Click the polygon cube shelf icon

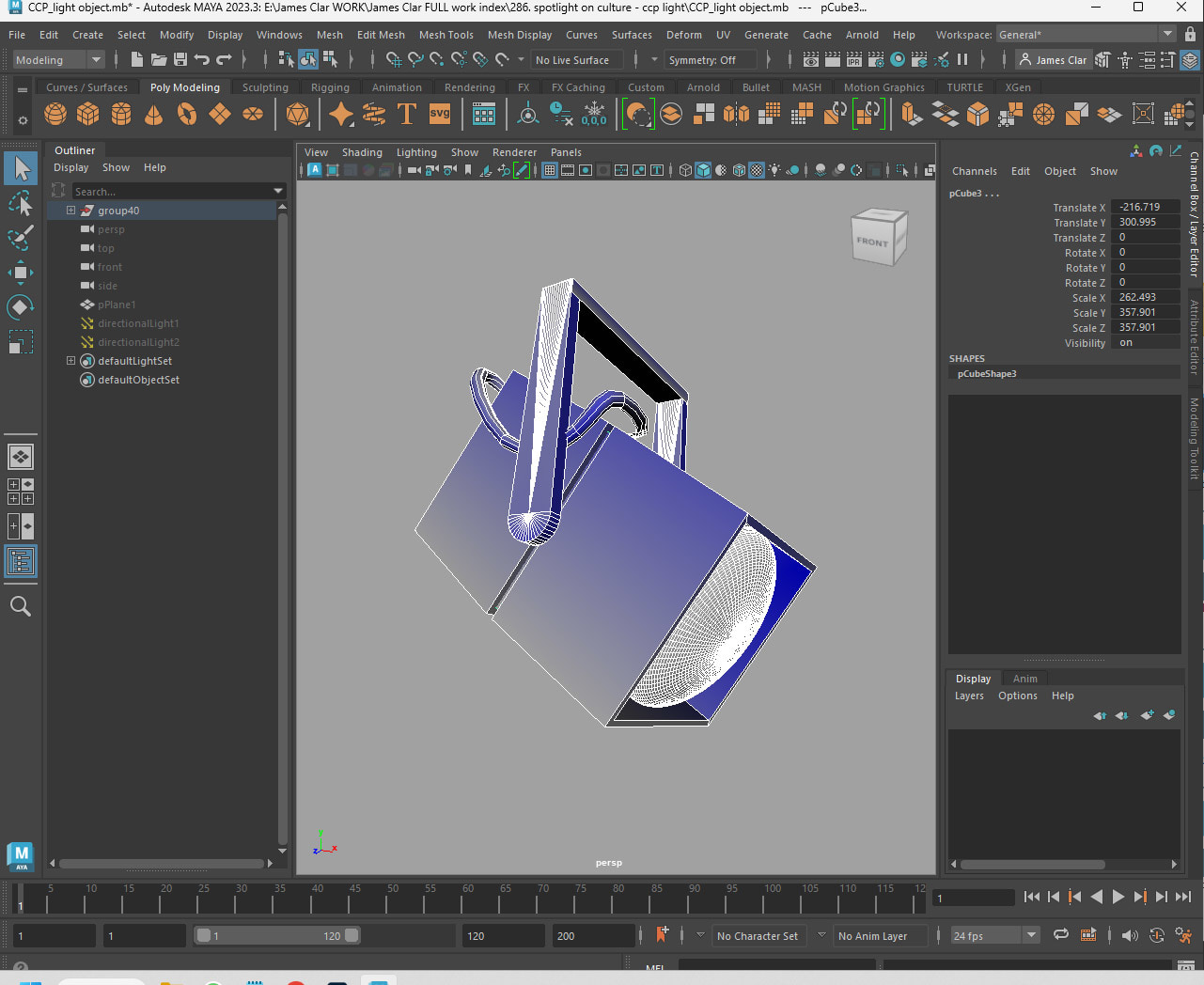point(88,115)
